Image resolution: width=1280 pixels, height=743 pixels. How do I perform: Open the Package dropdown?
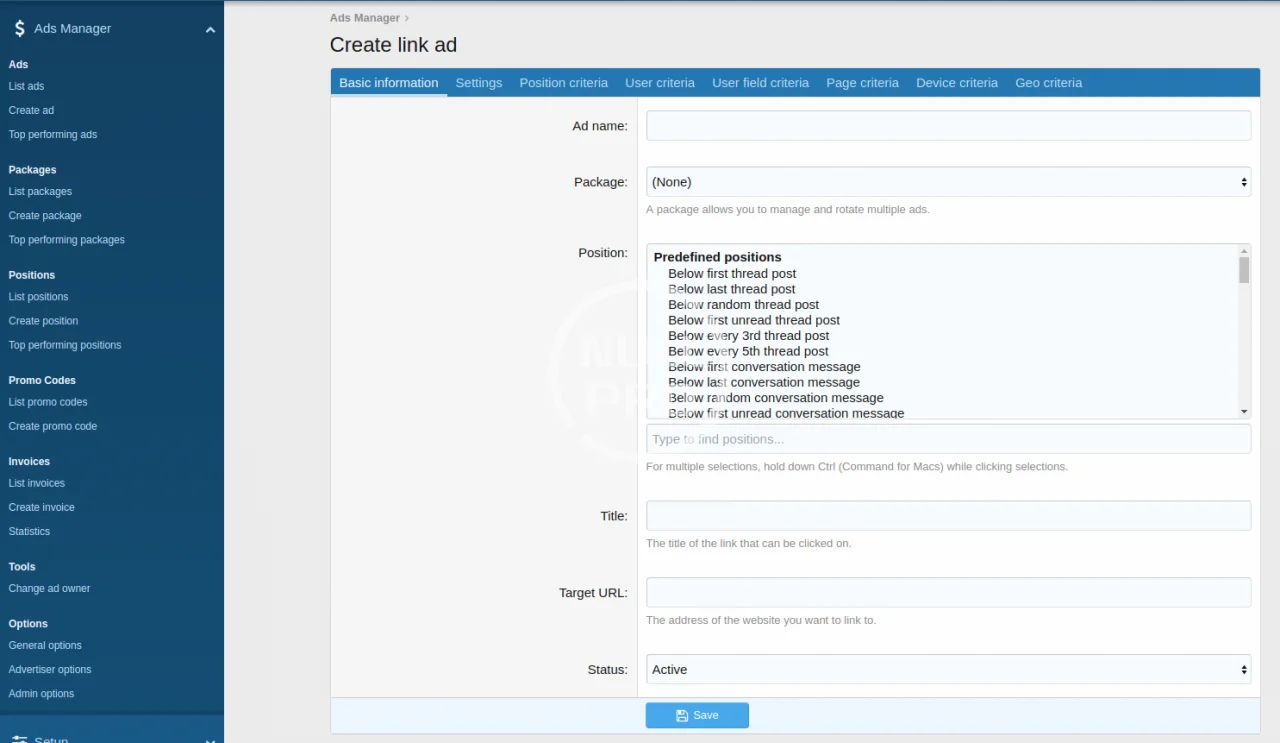click(x=947, y=182)
